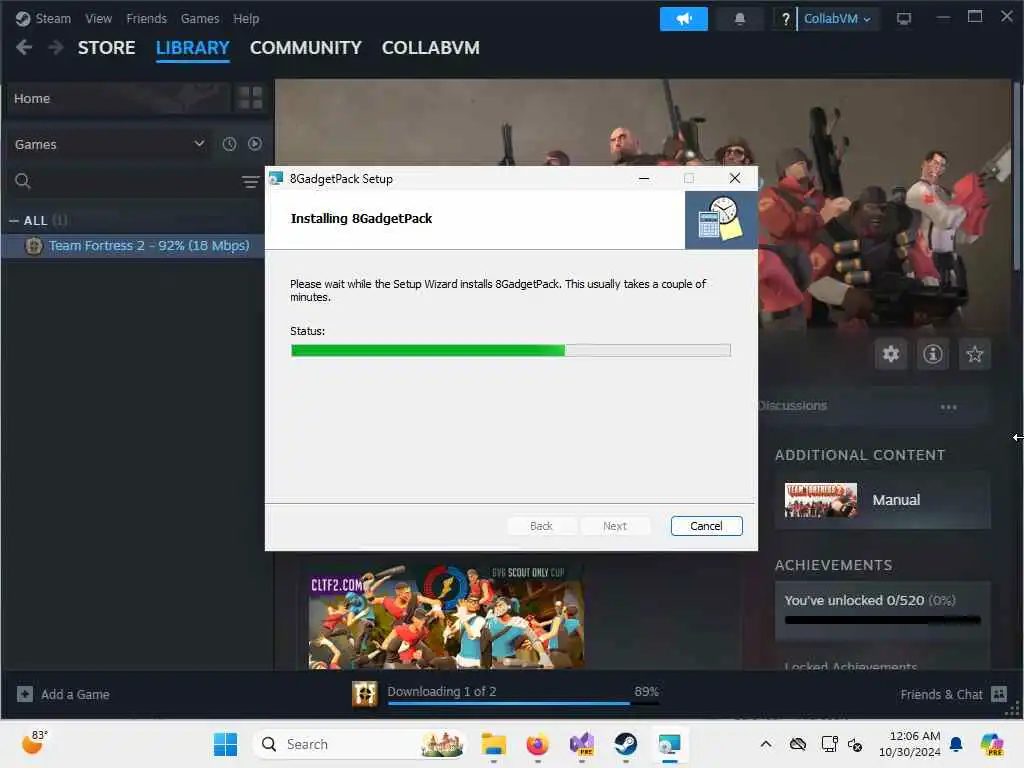Add Team Fortress 2 to favorites star

(x=974, y=354)
